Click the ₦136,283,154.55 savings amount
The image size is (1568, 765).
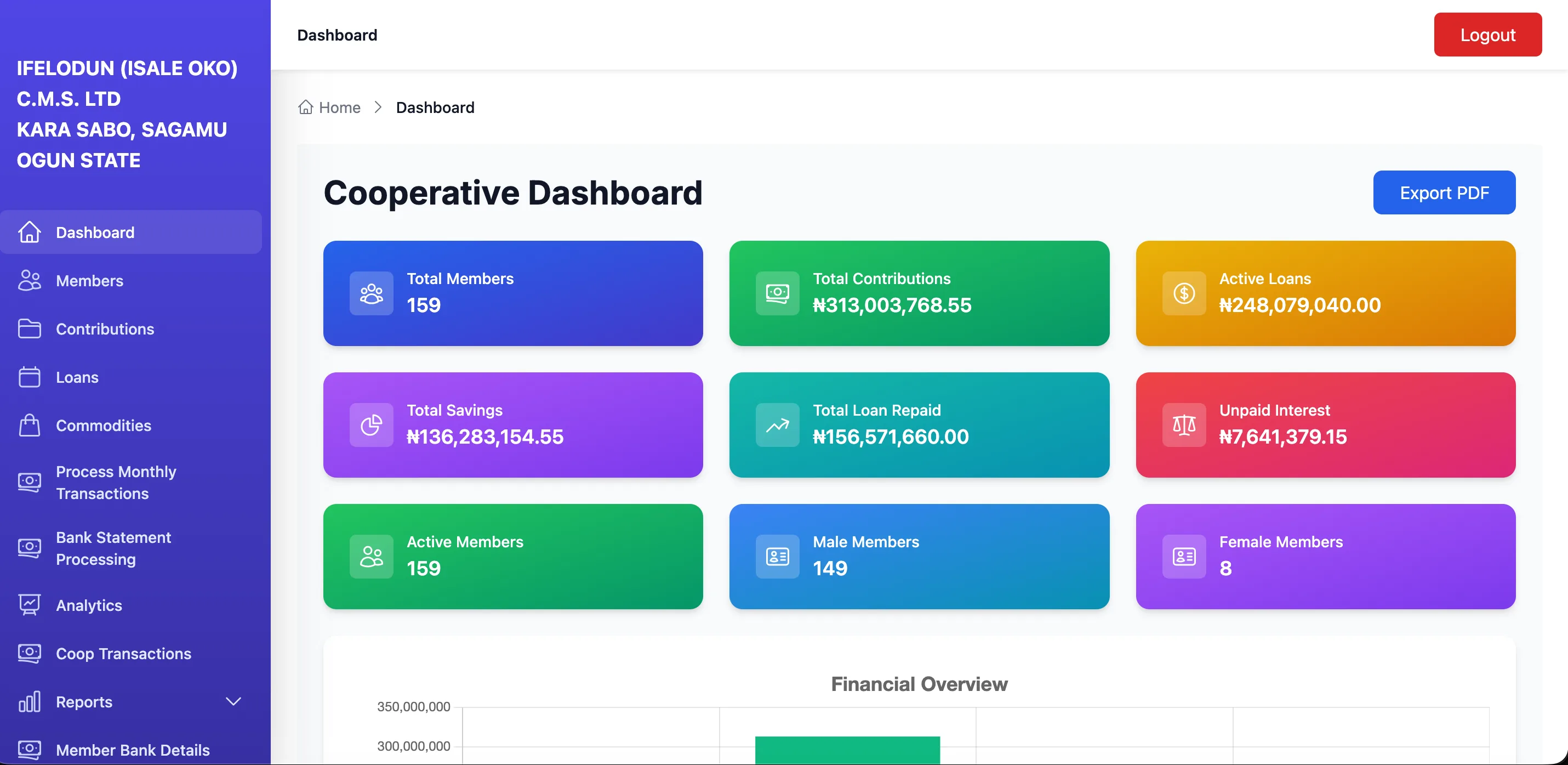point(485,436)
